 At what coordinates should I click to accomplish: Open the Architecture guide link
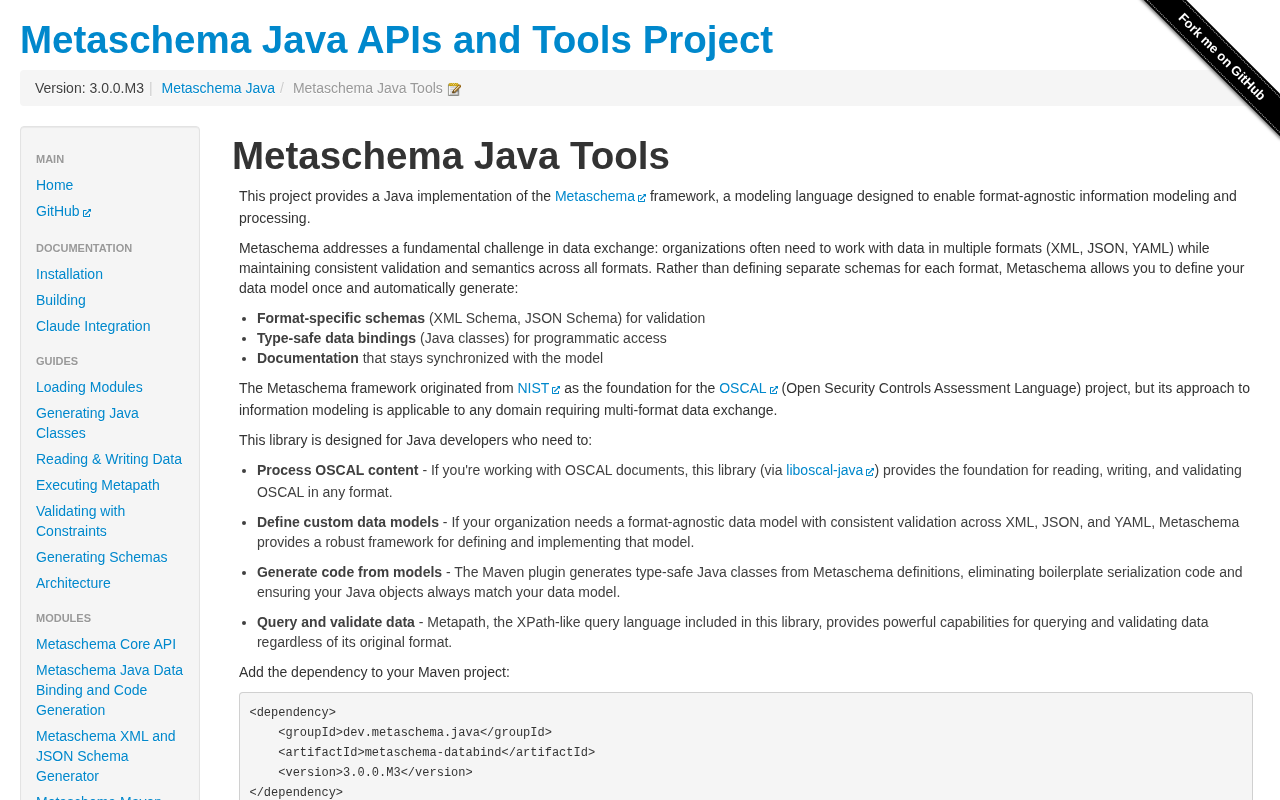click(73, 583)
